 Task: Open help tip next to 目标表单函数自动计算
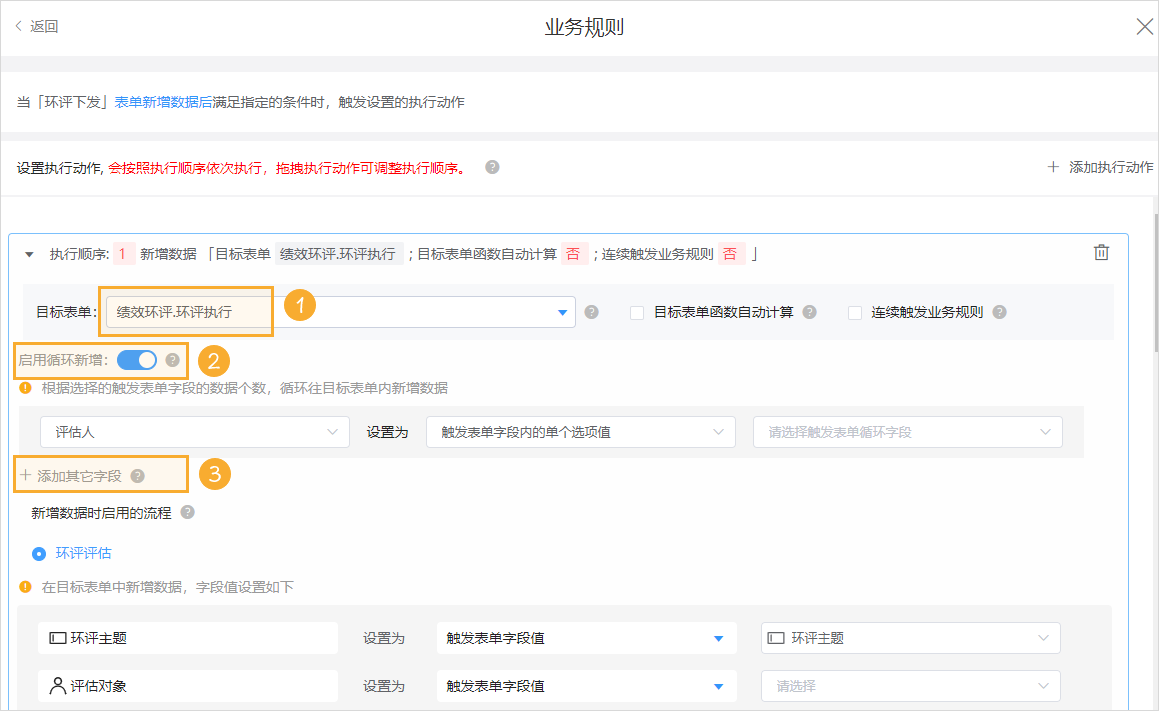pos(810,312)
